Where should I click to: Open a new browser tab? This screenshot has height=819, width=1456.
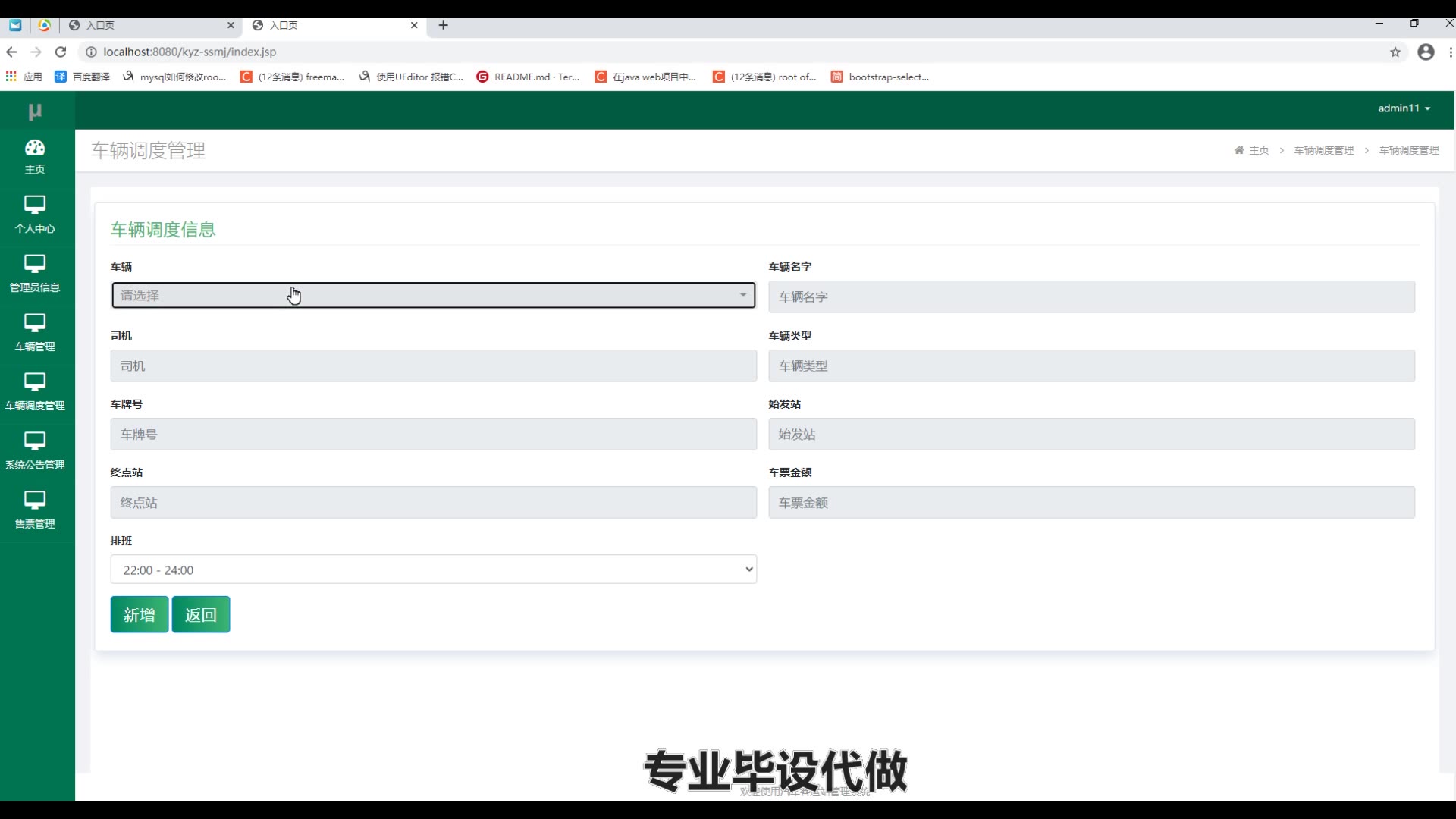(444, 25)
